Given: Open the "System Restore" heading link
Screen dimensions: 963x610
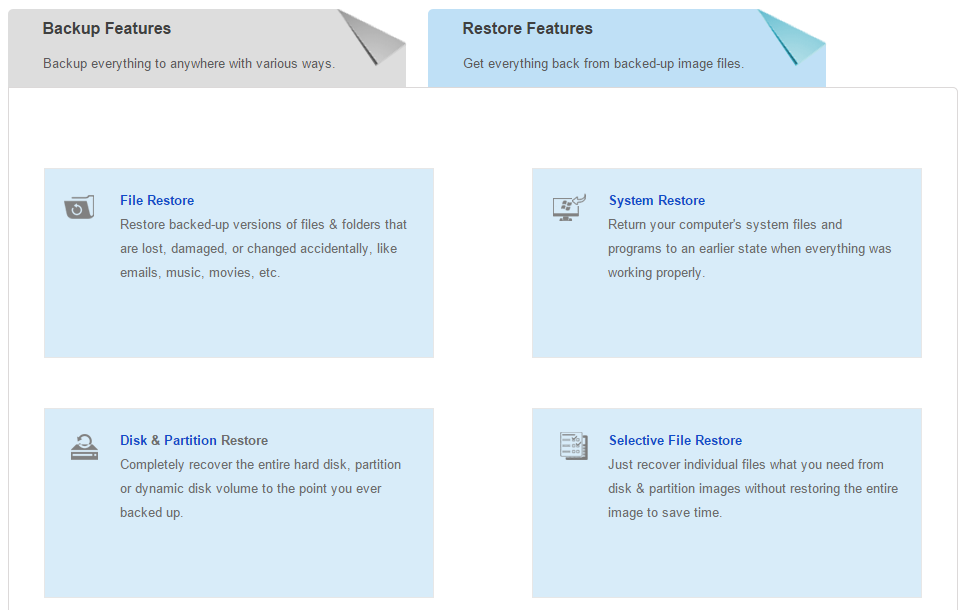Looking at the screenshot, I should [x=657, y=201].
